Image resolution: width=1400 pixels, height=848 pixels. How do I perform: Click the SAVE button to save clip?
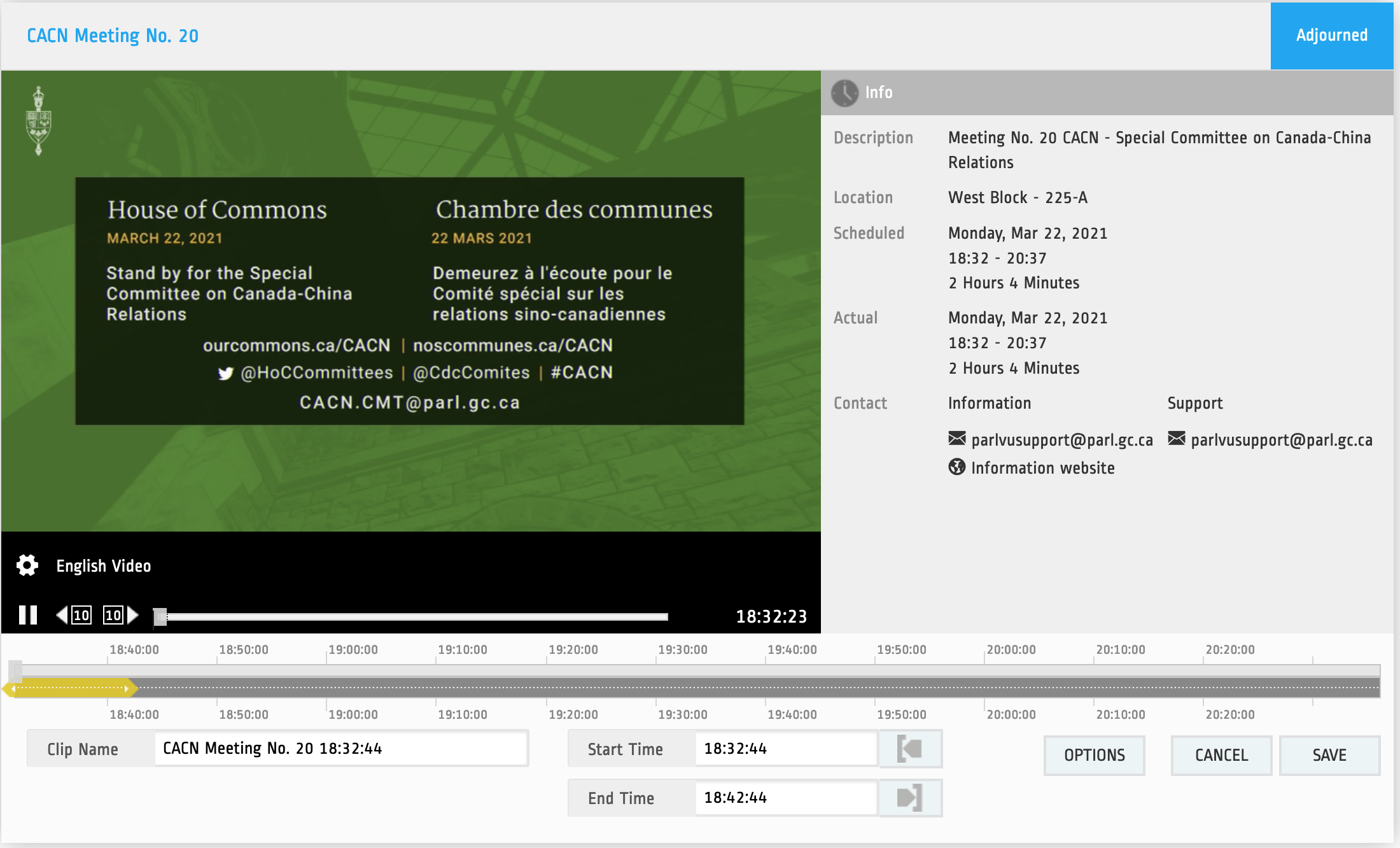(x=1330, y=754)
